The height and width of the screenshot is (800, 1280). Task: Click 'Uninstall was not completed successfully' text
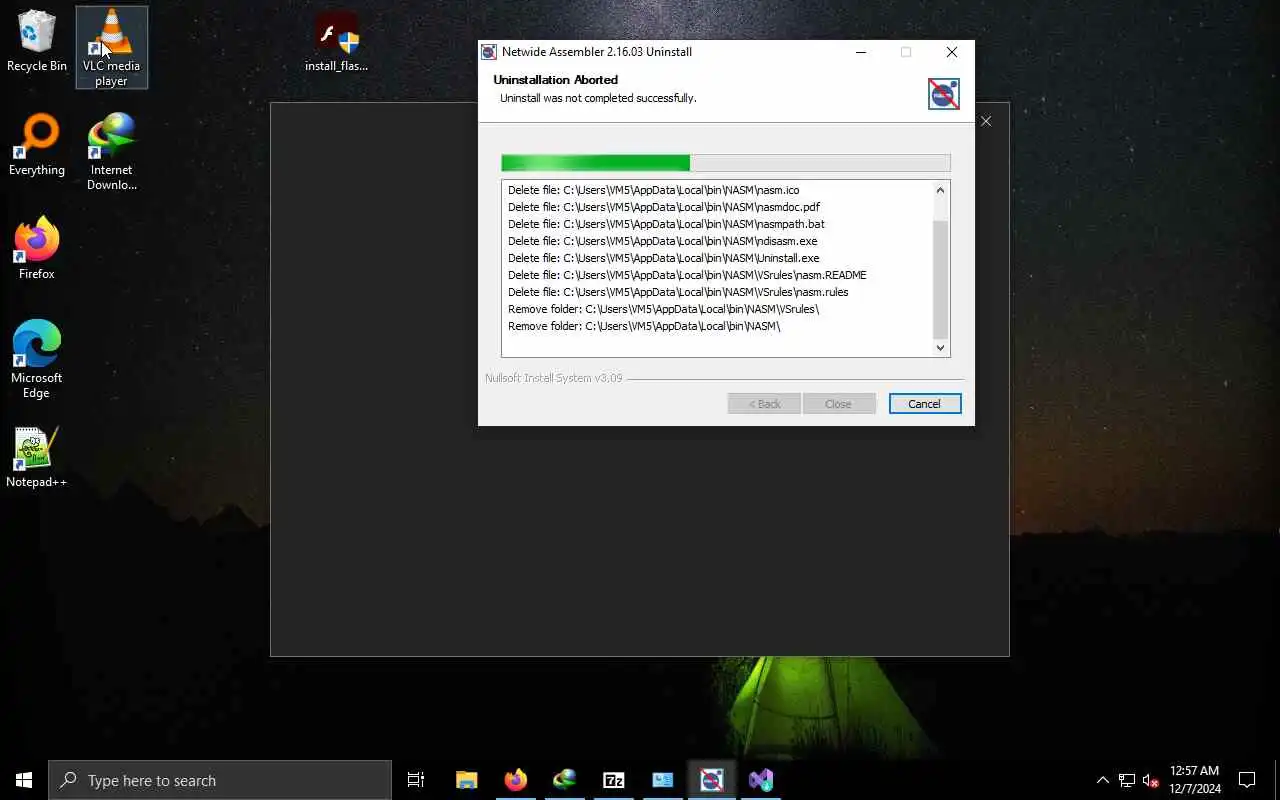pos(598,98)
